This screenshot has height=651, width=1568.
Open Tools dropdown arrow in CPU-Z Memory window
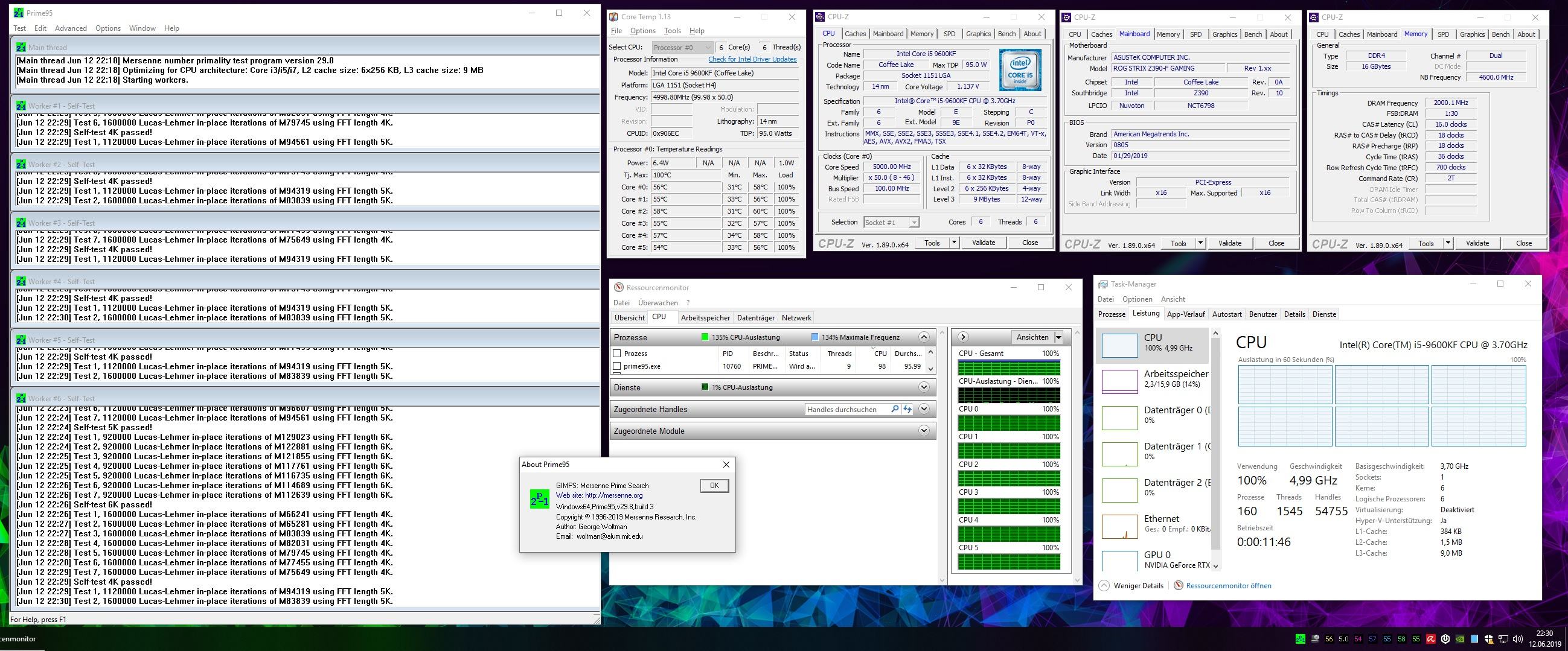(x=1447, y=243)
